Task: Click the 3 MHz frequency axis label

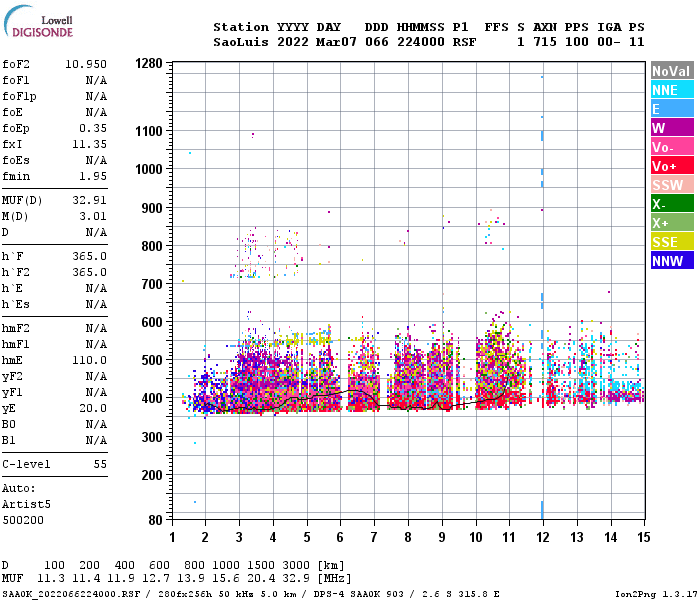Action: pos(239,537)
